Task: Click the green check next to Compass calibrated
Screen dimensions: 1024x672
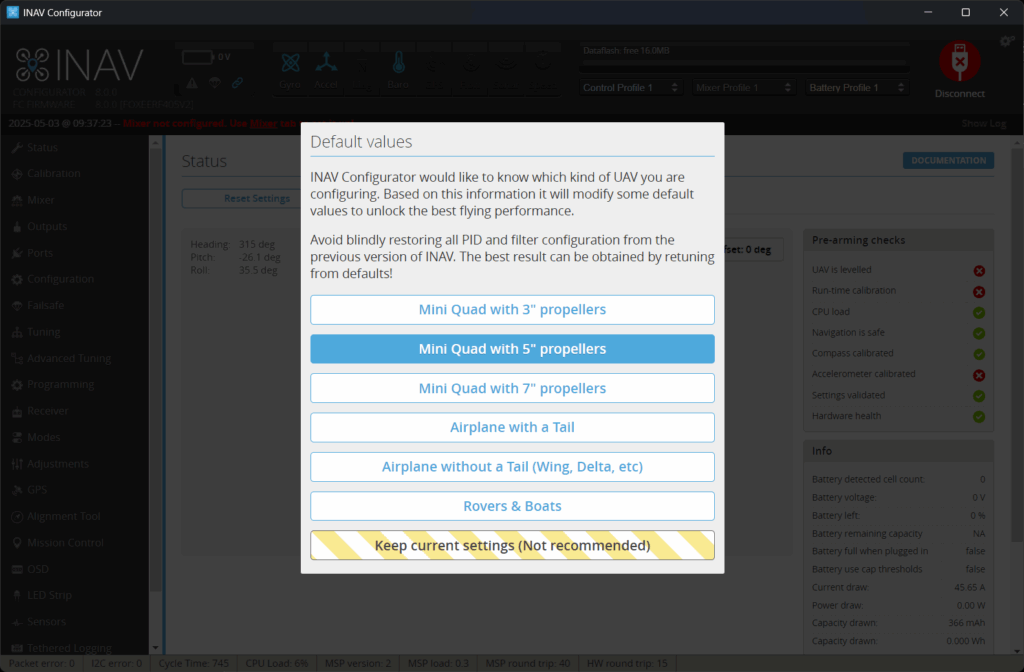Action: 979,355
